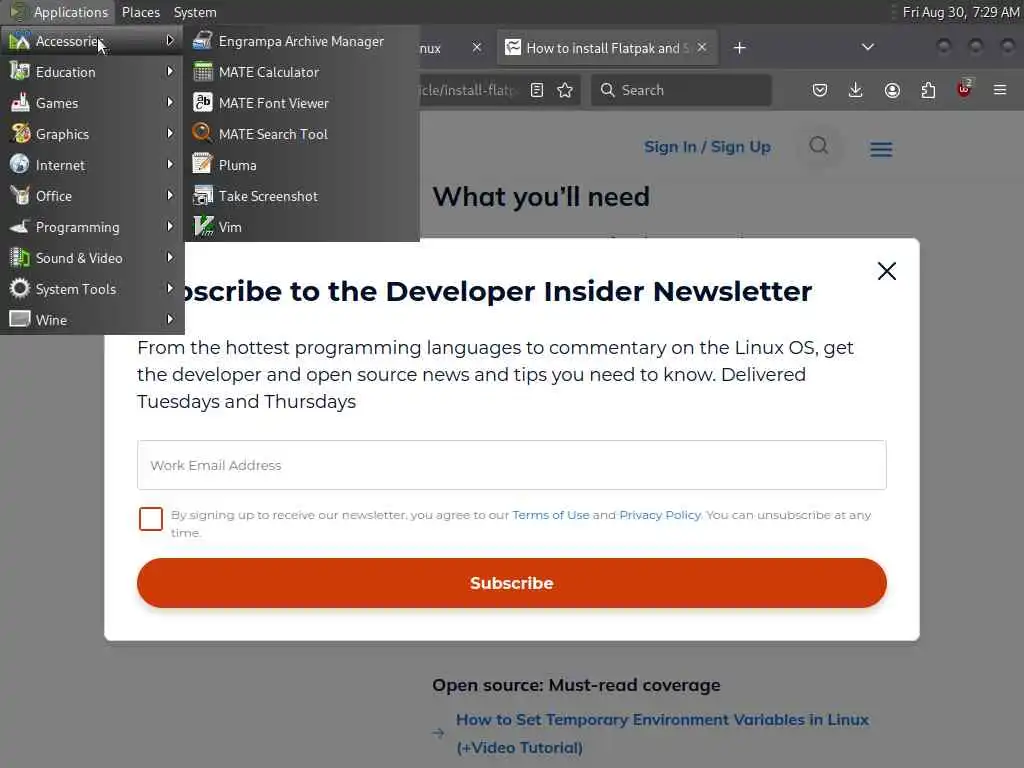
Task: Open the Terms of Use link
Action: click(x=551, y=515)
